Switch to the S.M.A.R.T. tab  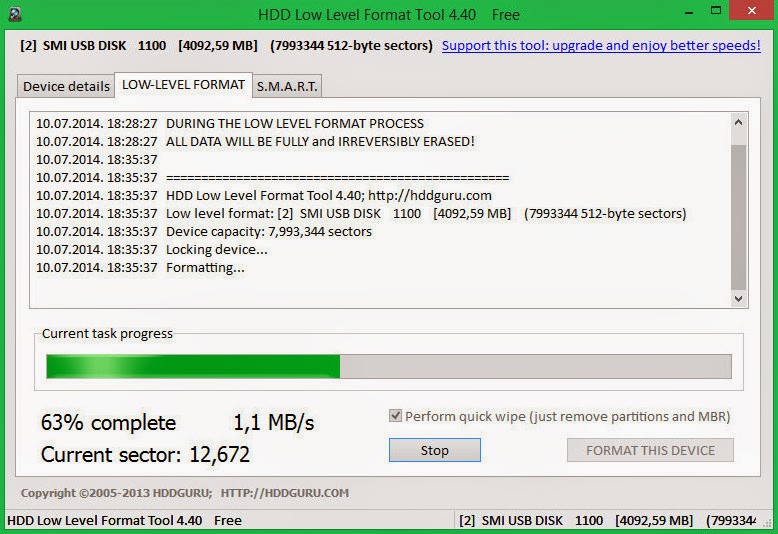click(287, 86)
